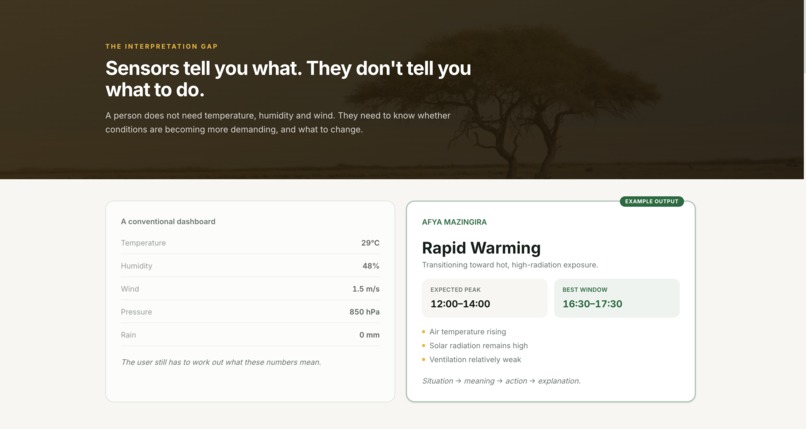This screenshot has width=806, height=429.
Task: Select the Wind row label
Action: point(130,289)
